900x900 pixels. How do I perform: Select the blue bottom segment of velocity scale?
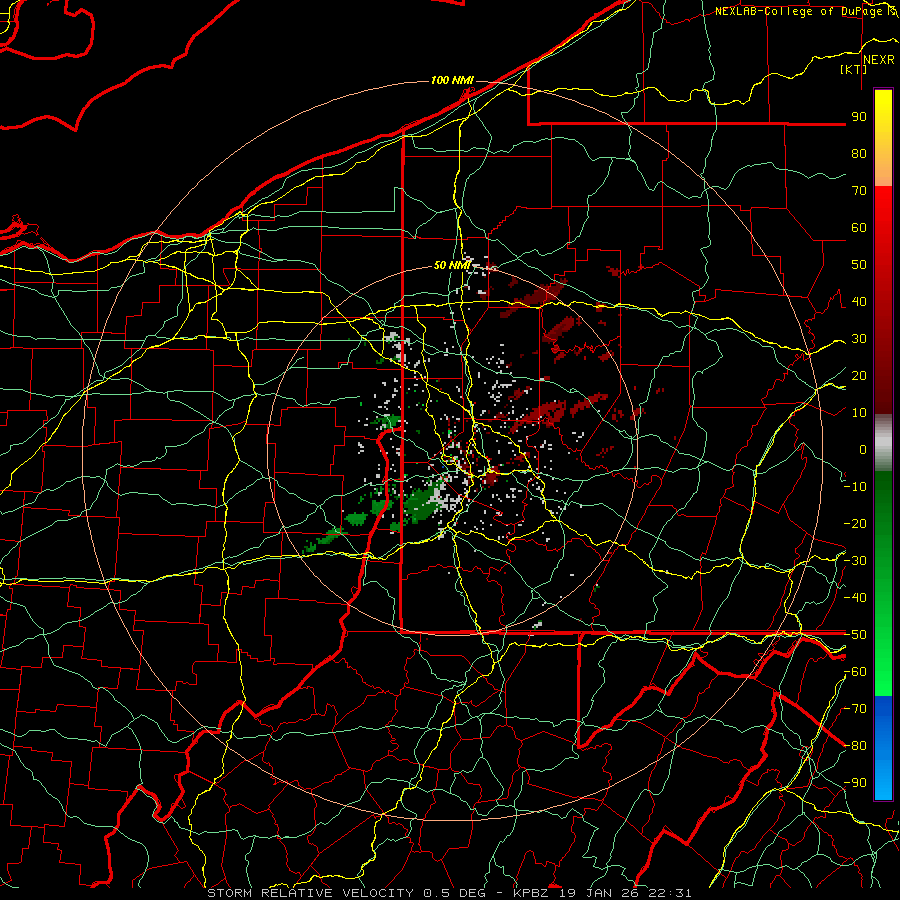click(883, 747)
